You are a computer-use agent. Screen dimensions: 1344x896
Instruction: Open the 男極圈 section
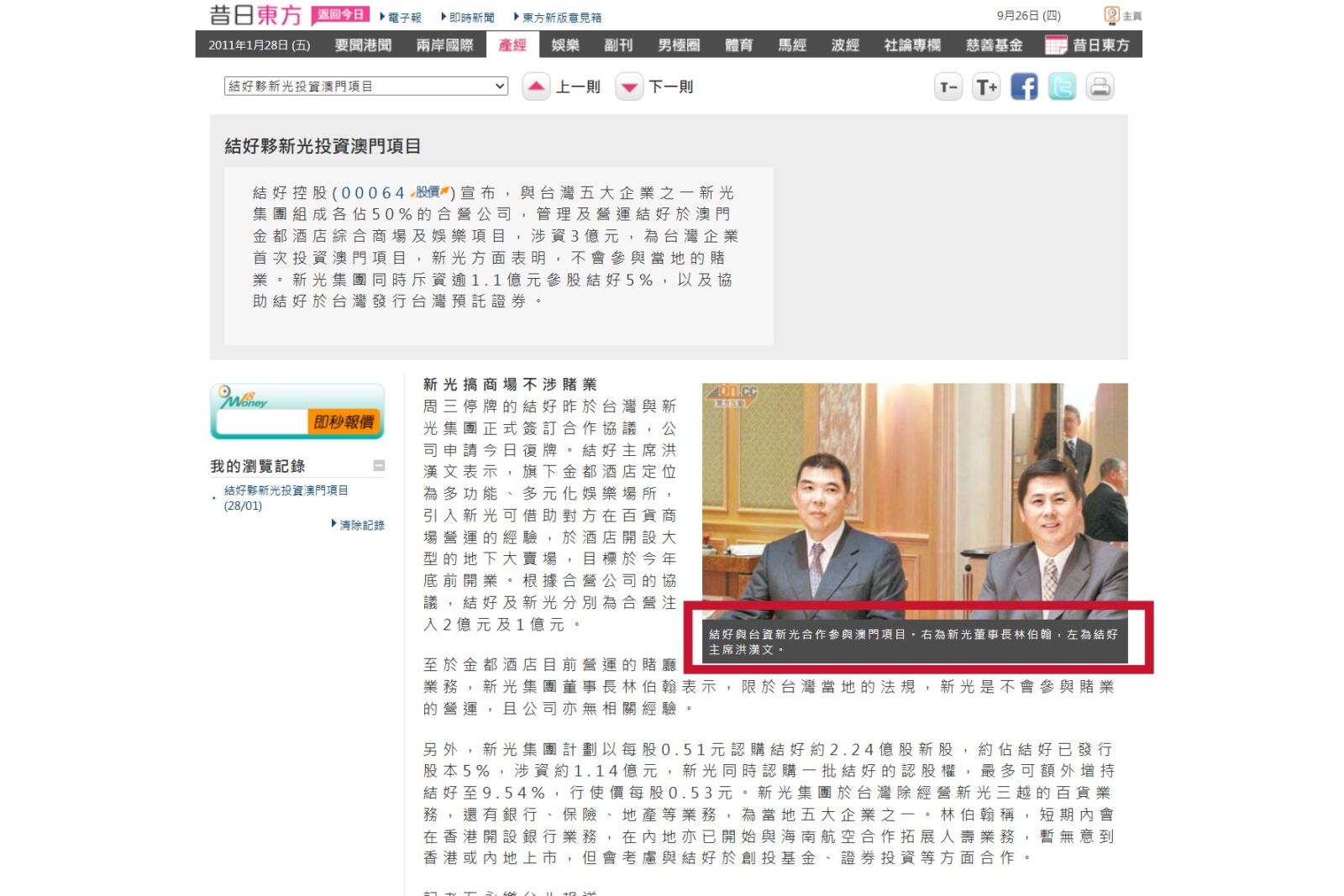679,45
